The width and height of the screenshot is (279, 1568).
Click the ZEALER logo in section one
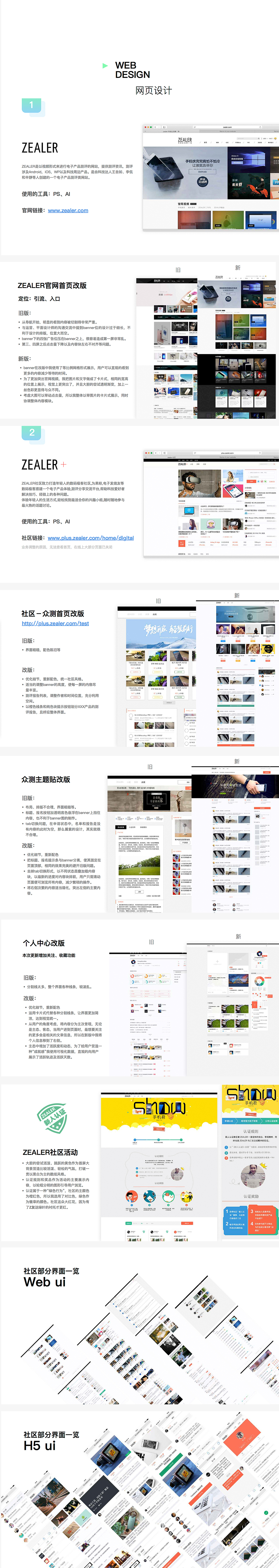(x=40, y=148)
